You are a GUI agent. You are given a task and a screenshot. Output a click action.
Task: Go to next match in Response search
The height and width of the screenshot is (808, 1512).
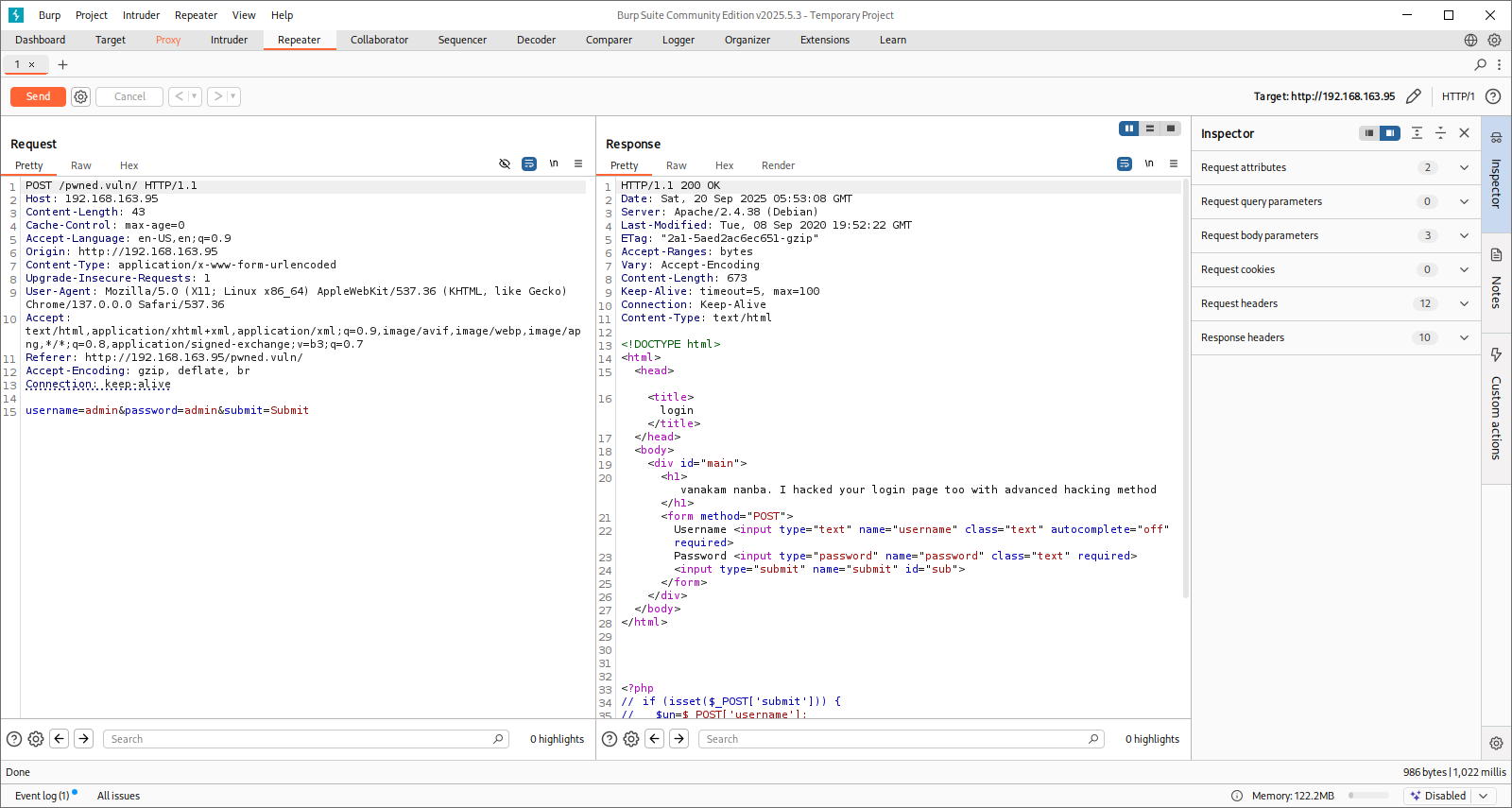[679, 739]
